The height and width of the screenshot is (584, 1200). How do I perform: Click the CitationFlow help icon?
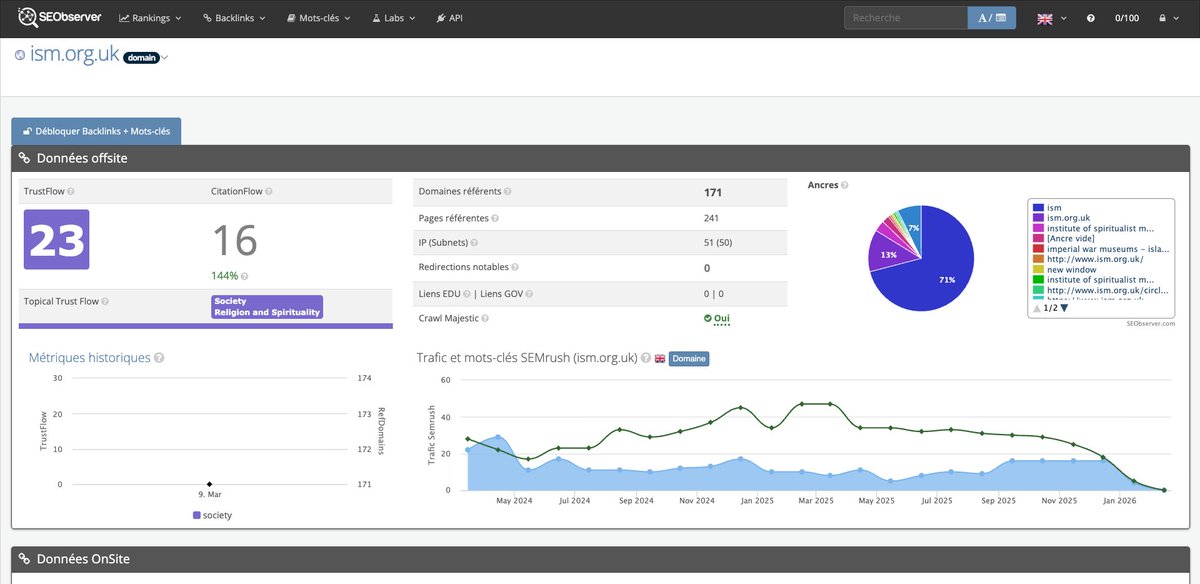point(268,191)
